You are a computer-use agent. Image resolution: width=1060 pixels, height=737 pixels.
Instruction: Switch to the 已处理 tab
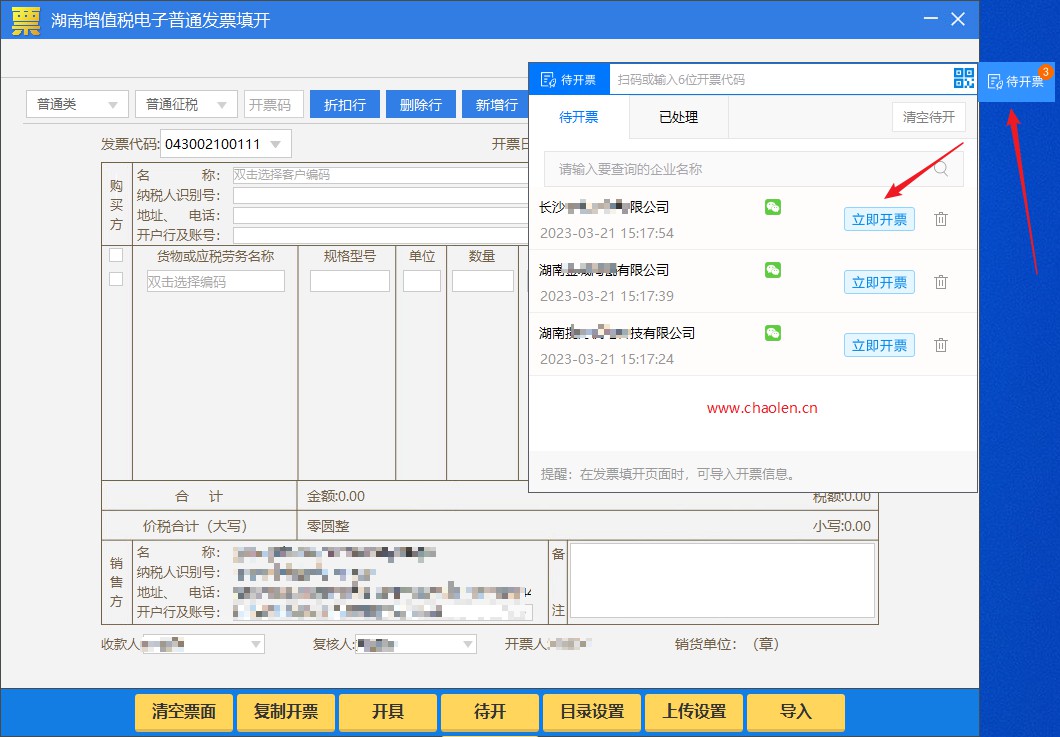click(678, 117)
